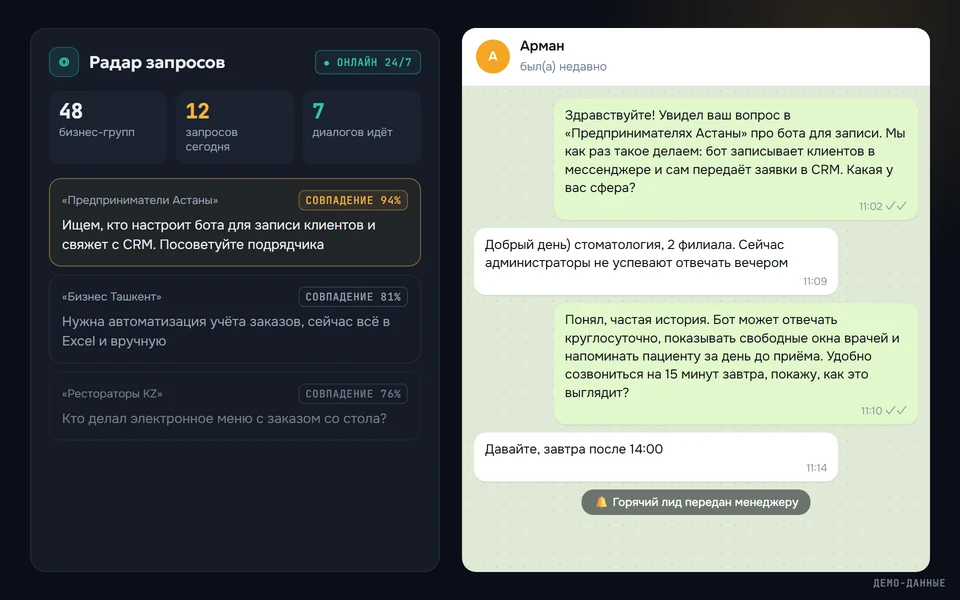Screen dimensions: 960x600
Task: Click the bell icon in the hot lead notice
Action: click(x=601, y=502)
